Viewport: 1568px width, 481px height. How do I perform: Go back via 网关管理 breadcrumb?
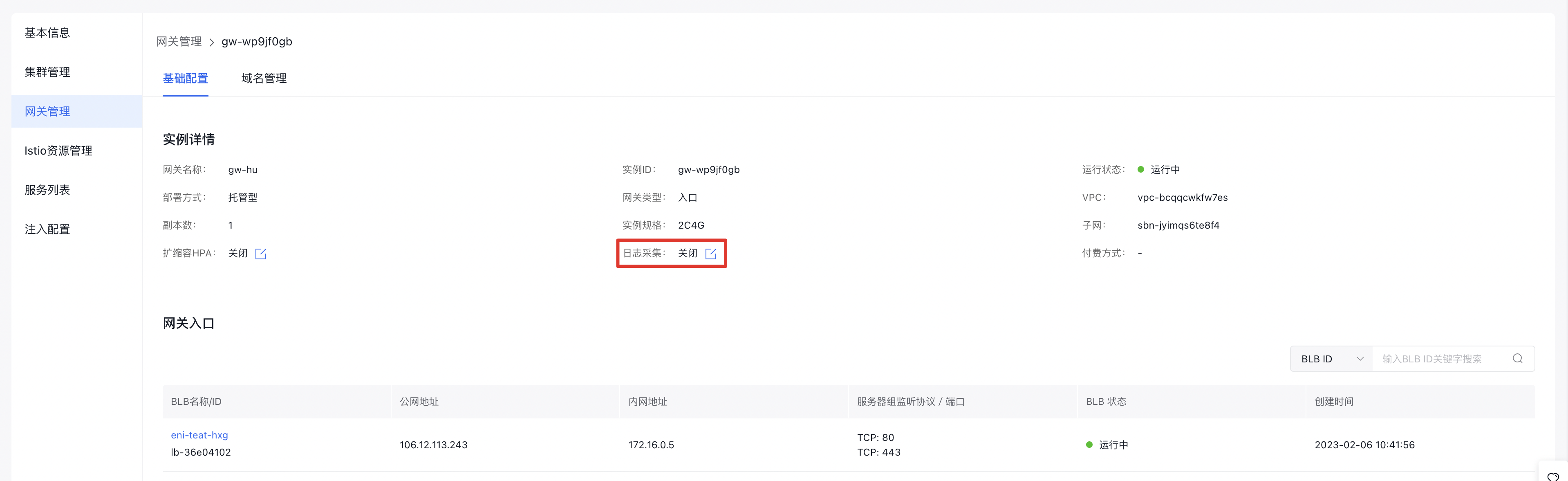[179, 41]
